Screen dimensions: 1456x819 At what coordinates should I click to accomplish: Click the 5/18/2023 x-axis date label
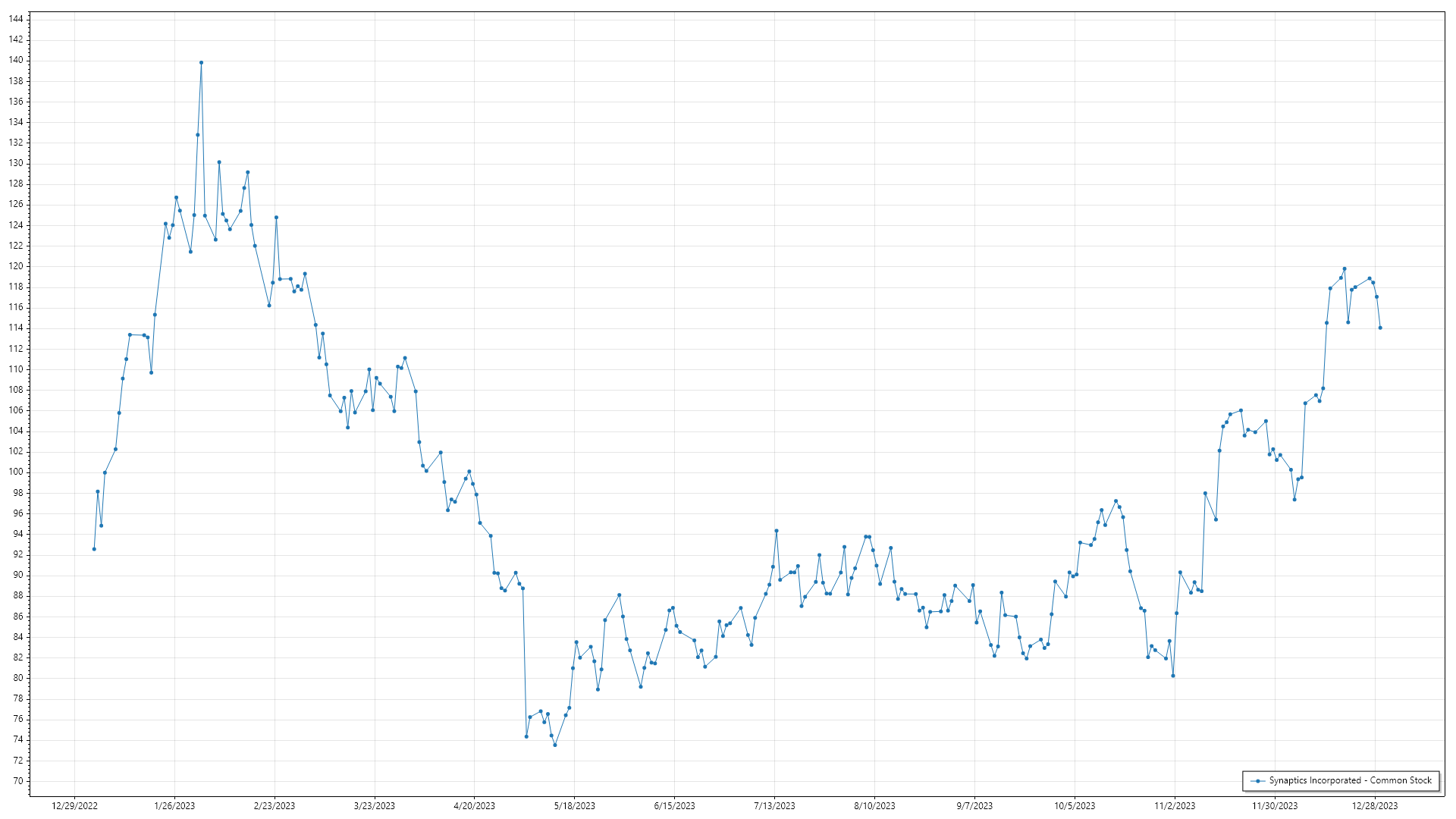point(574,806)
